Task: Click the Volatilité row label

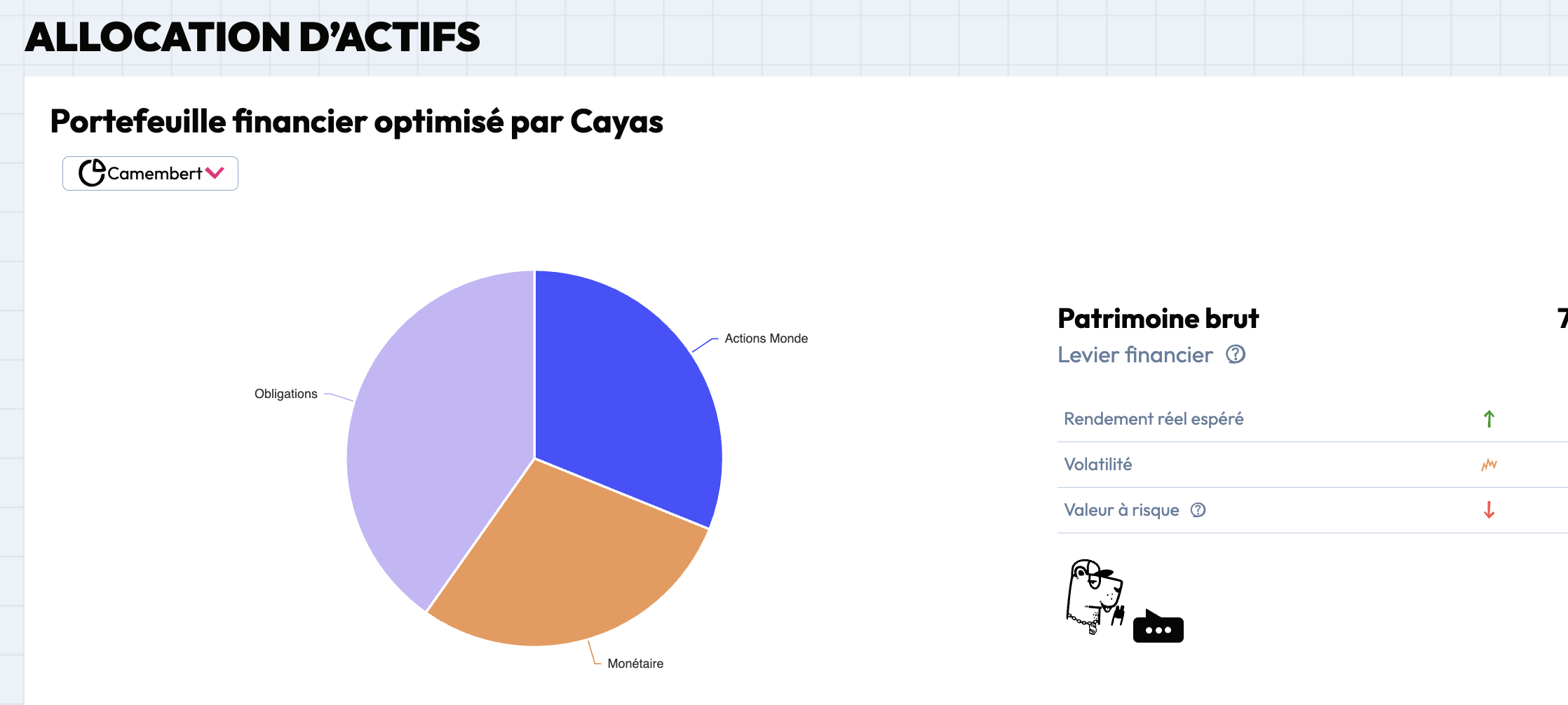Action: tap(1097, 465)
